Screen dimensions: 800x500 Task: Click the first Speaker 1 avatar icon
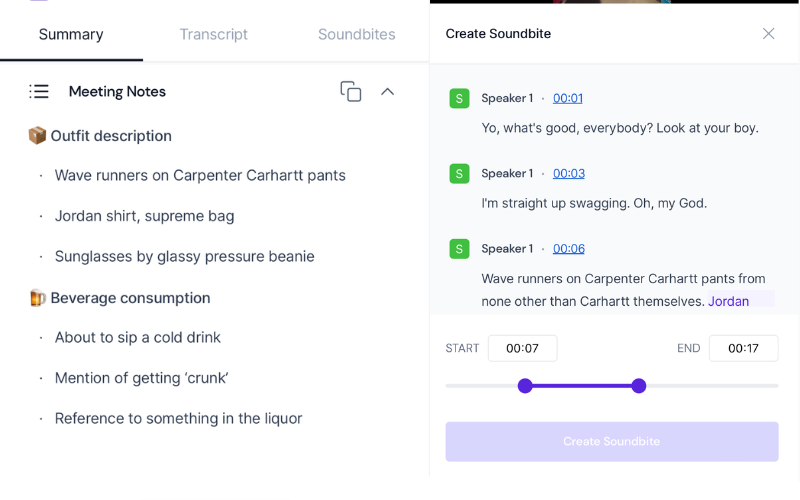coord(459,98)
